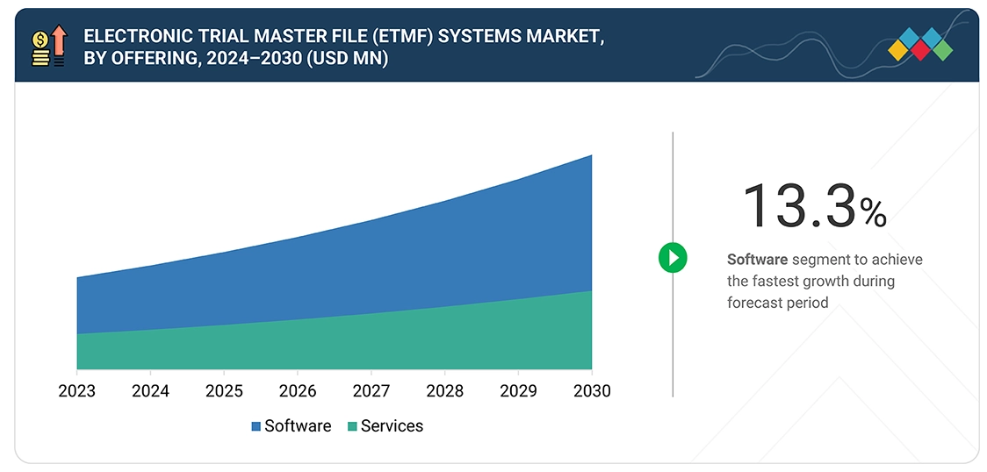987x472 pixels.
Task: Pick the 2025 year on the axis
Action: [x=224, y=391]
